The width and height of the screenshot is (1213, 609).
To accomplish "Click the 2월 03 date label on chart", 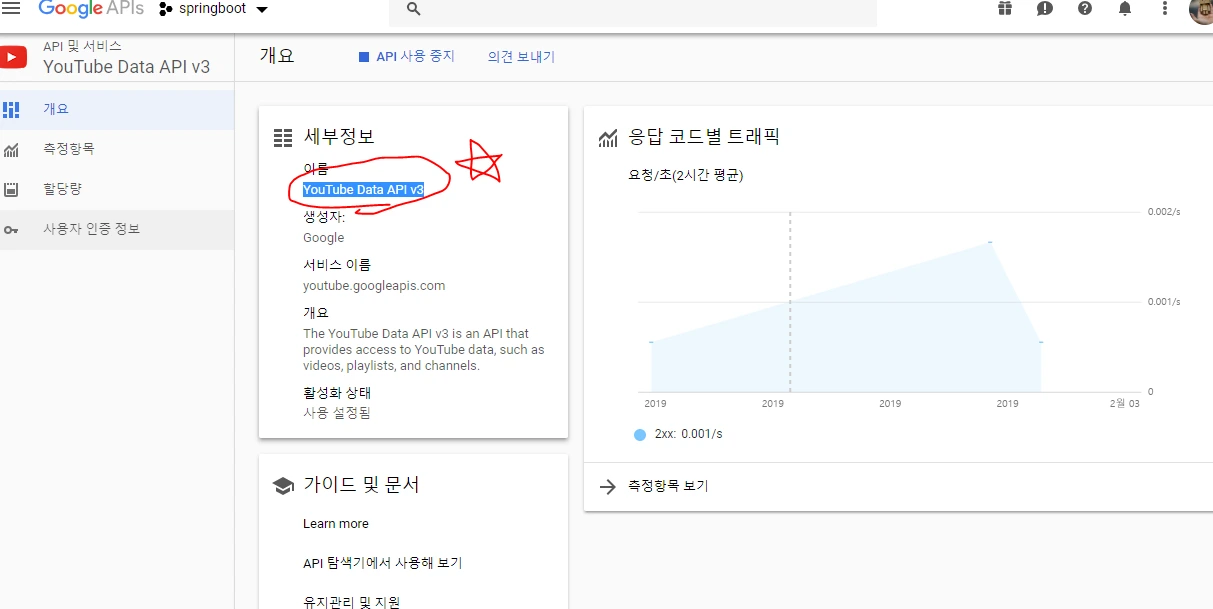I will (1124, 403).
